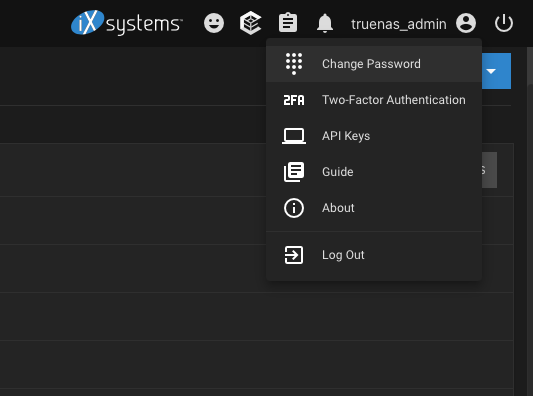Select the About menu item
This screenshot has height=396, width=533.
click(x=374, y=208)
